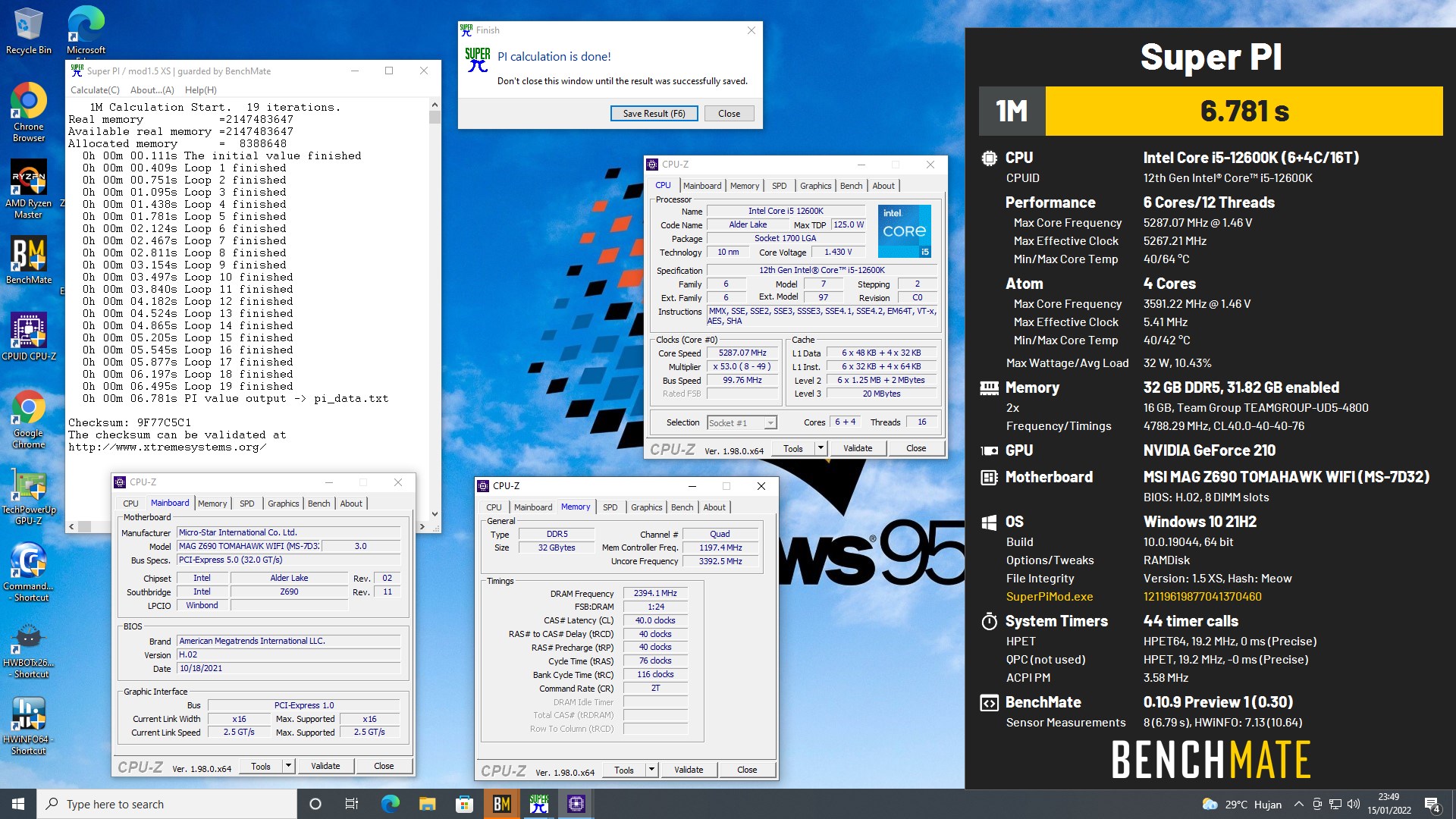Switch to SPD tab in CPU-Z Memory window
Viewport: 1456px width, 819px height.
[610, 507]
